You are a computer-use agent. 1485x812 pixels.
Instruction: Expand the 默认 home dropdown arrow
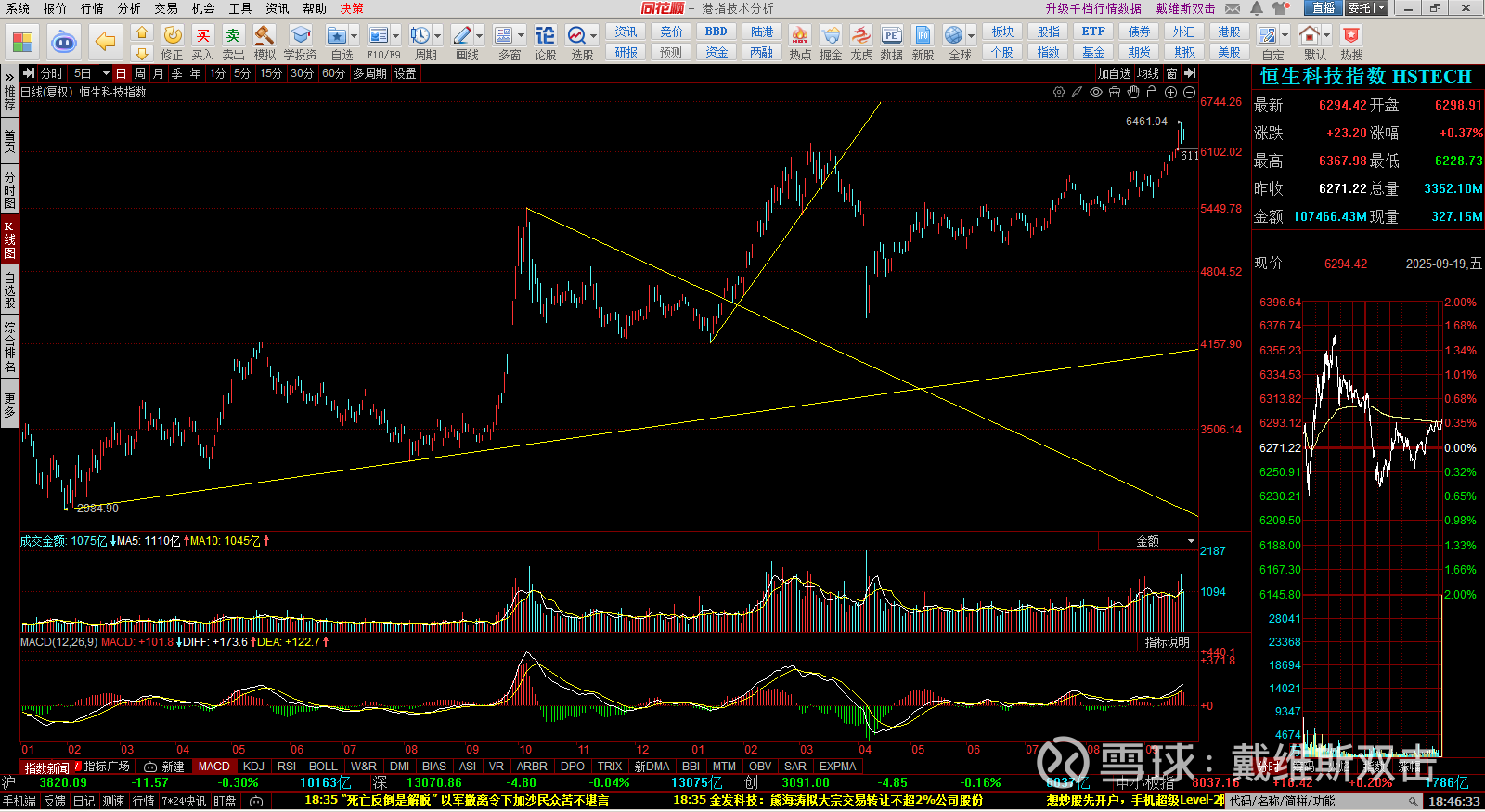point(1326,36)
